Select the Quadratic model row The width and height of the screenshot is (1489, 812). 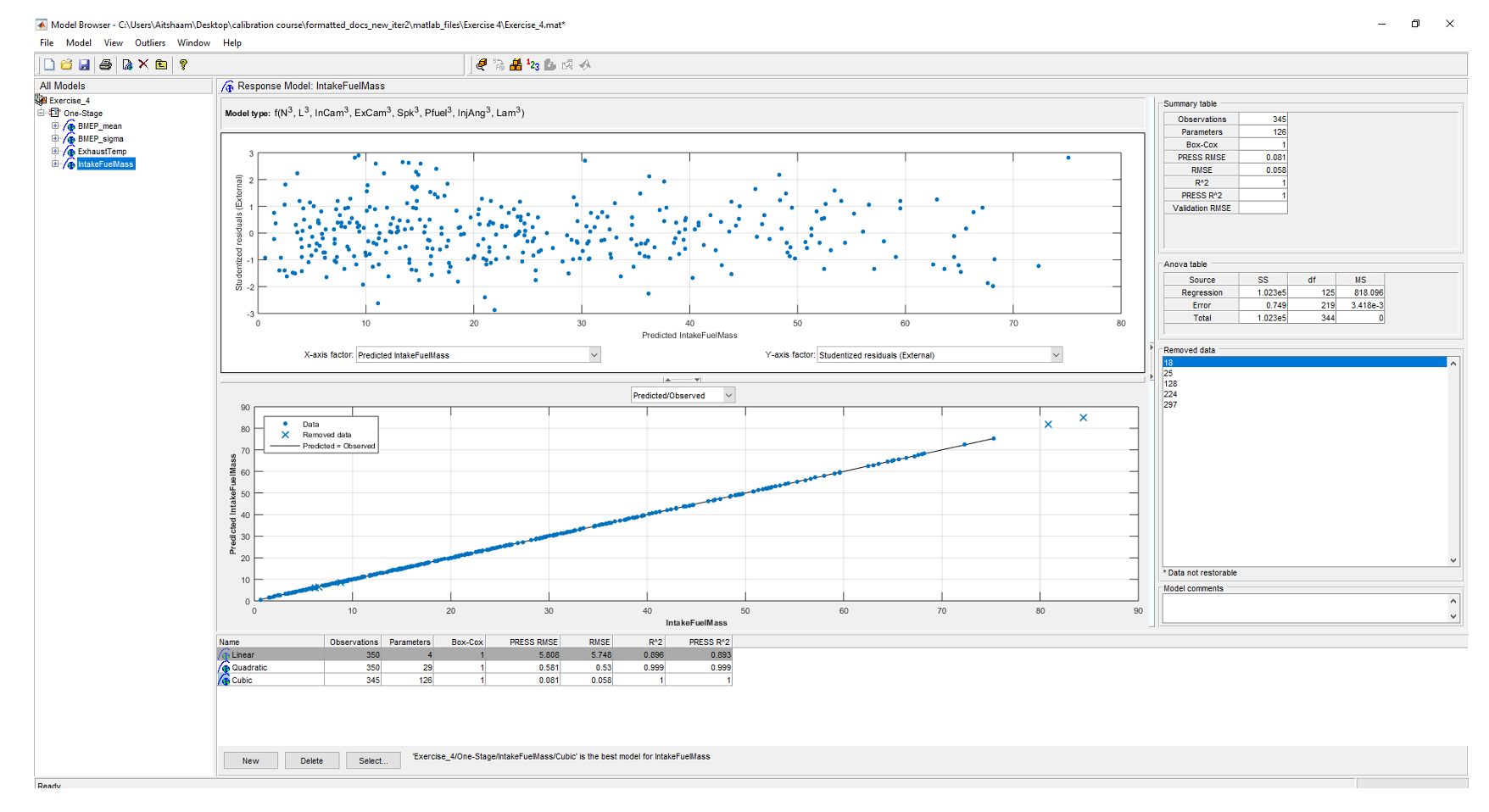475,668
